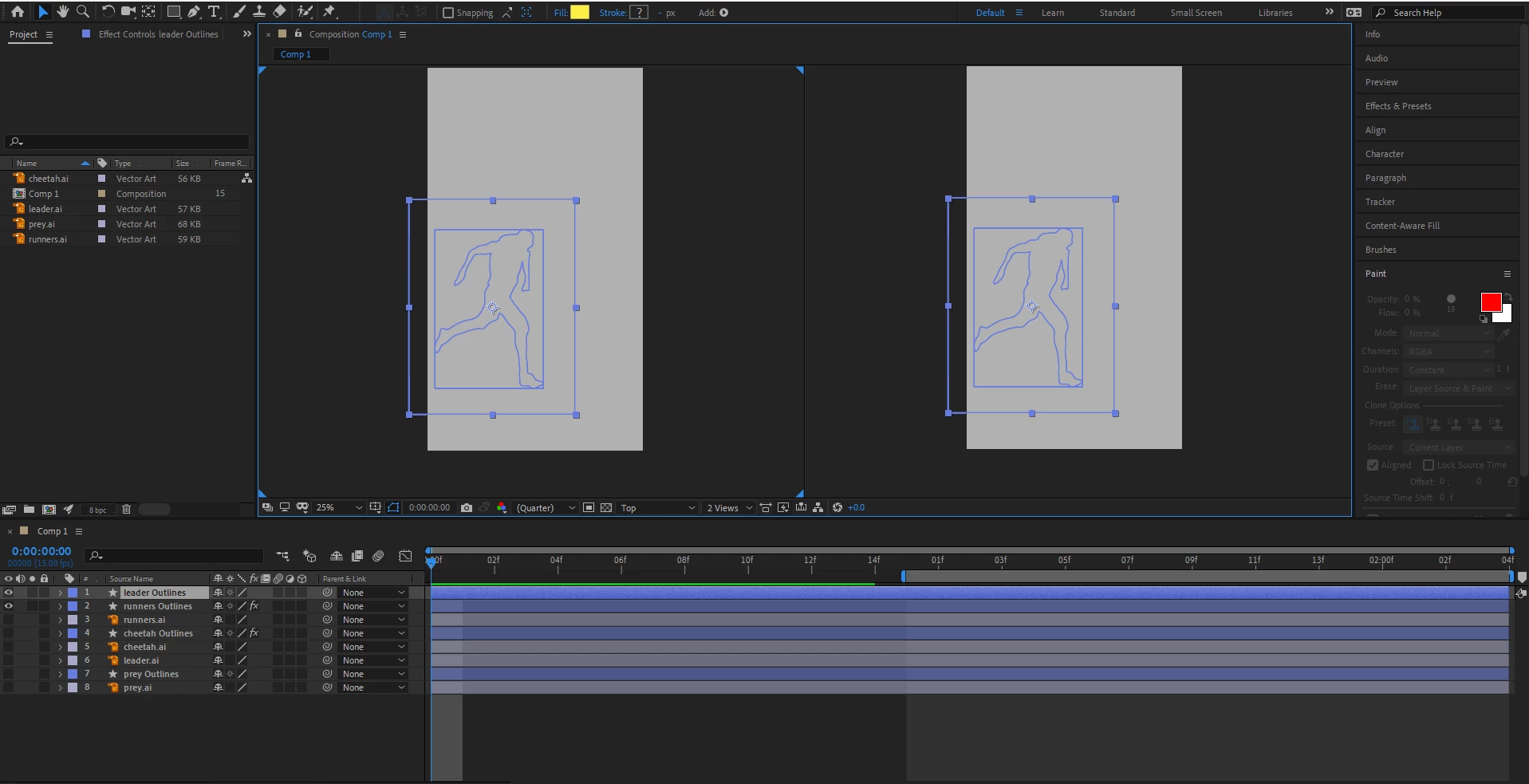1529x784 pixels.
Task: Click the blue Stroke options link
Action: pos(613,13)
